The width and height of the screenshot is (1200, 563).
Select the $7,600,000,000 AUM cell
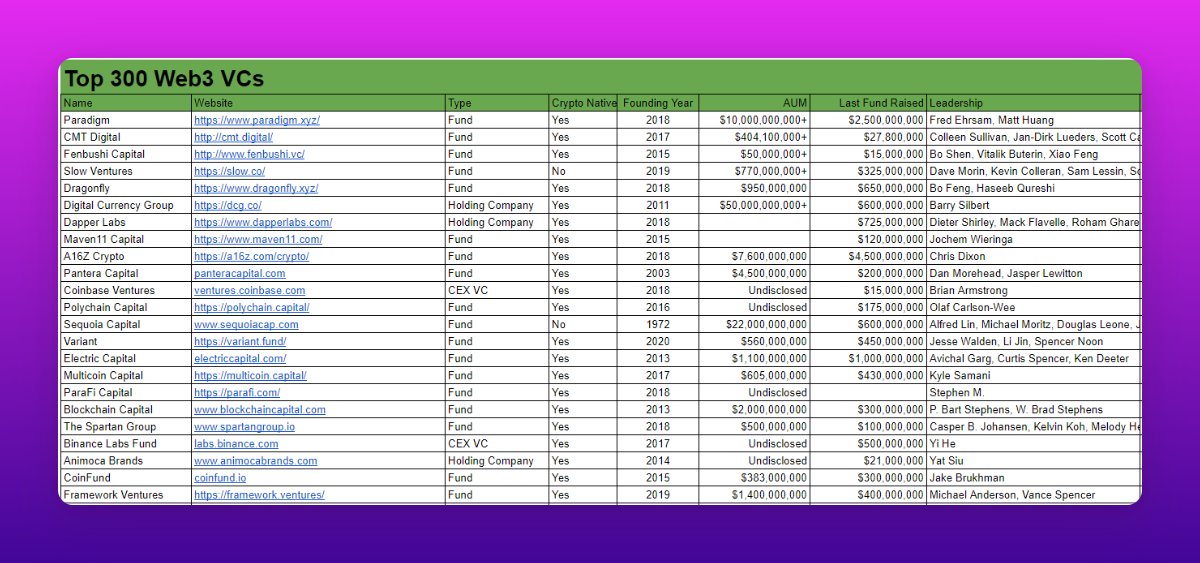(755, 256)
